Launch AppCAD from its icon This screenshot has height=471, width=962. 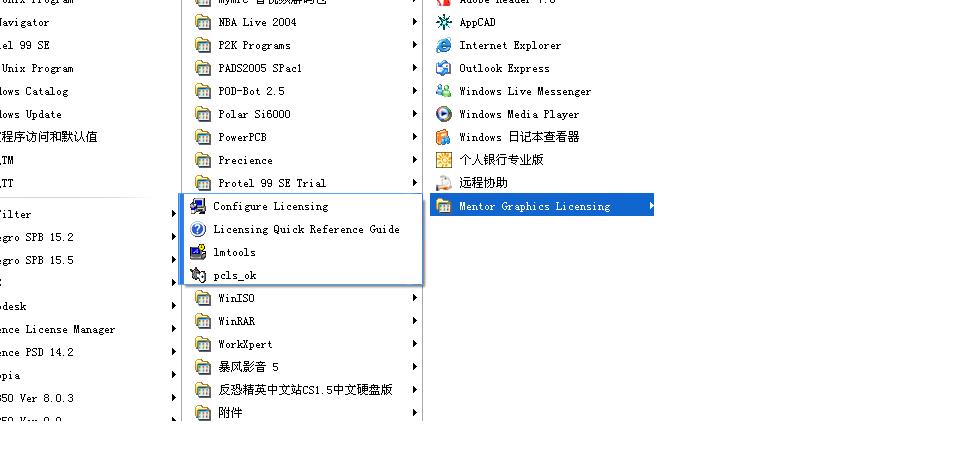coord(444,22)
